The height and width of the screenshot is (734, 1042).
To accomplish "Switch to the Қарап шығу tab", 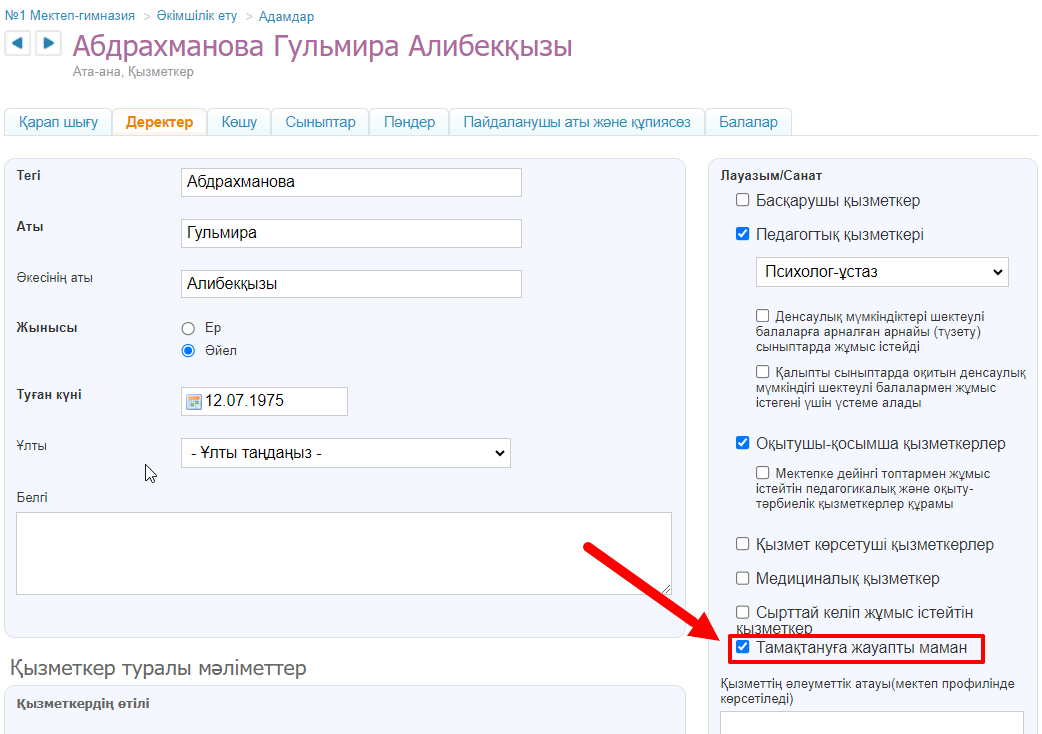I will click(58, 122).
